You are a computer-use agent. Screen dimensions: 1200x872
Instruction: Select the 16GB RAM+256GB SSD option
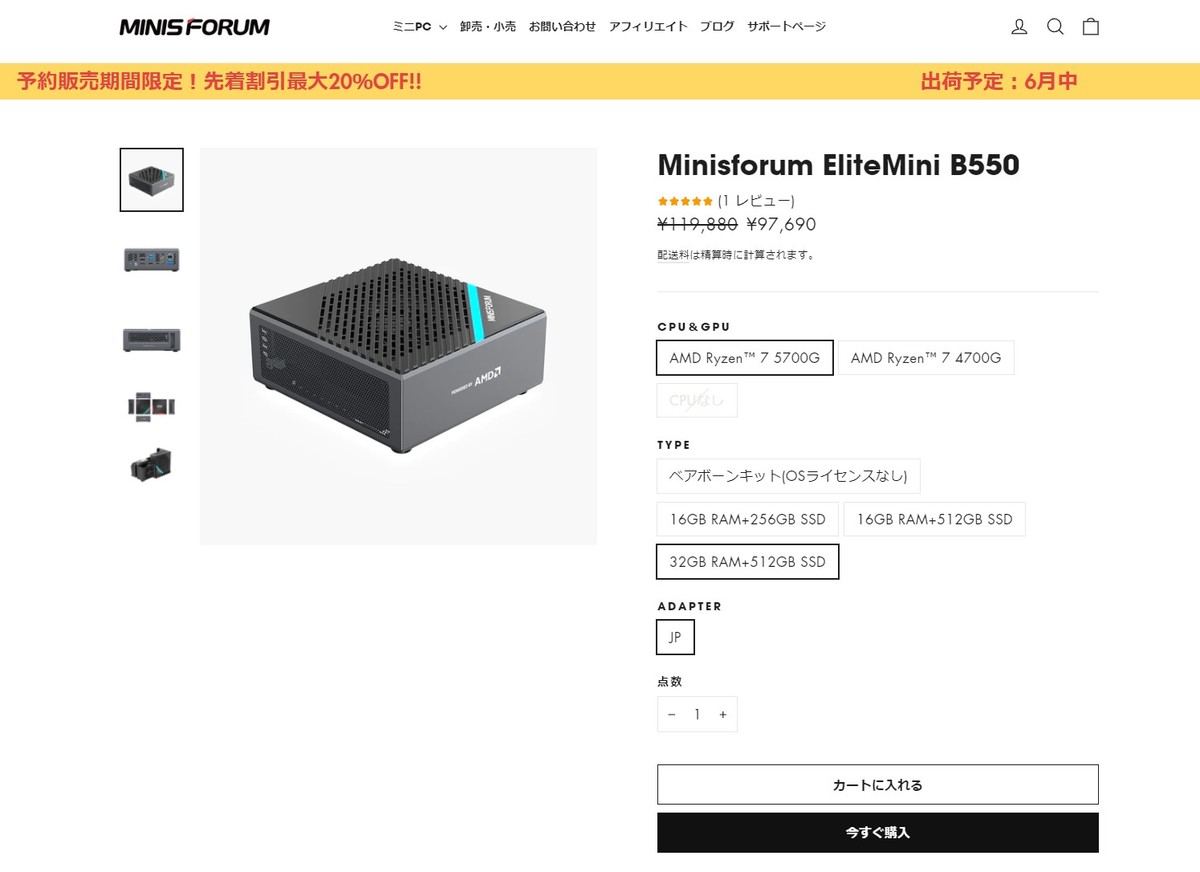click(x=747, y=519)
